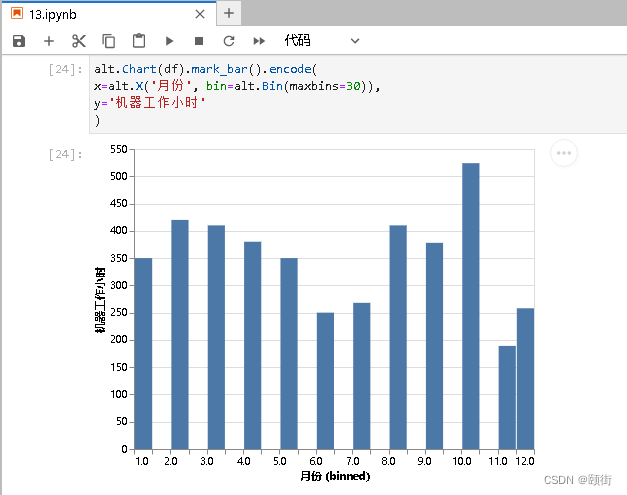Restart the kernel
The height and width of the screenshot is (495, 627).
pos(229,41)
